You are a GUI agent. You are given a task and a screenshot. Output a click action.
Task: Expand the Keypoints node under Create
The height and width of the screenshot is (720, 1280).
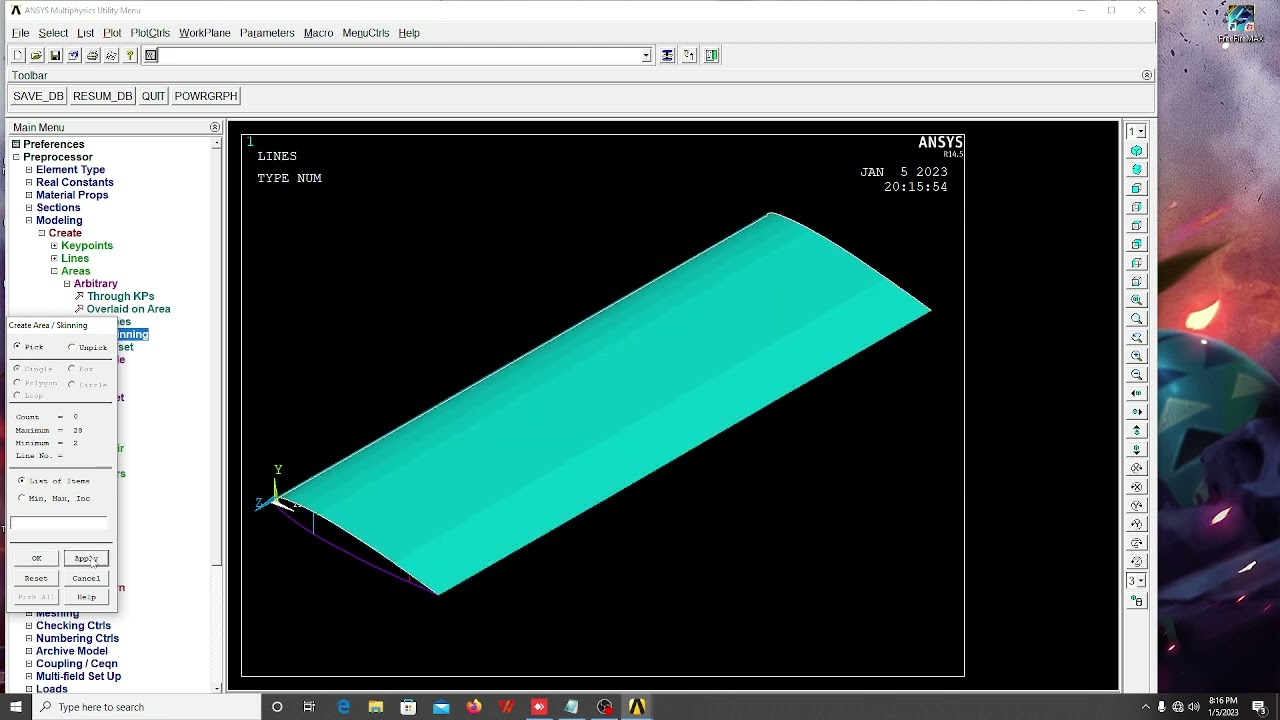[x=54, y=246]
